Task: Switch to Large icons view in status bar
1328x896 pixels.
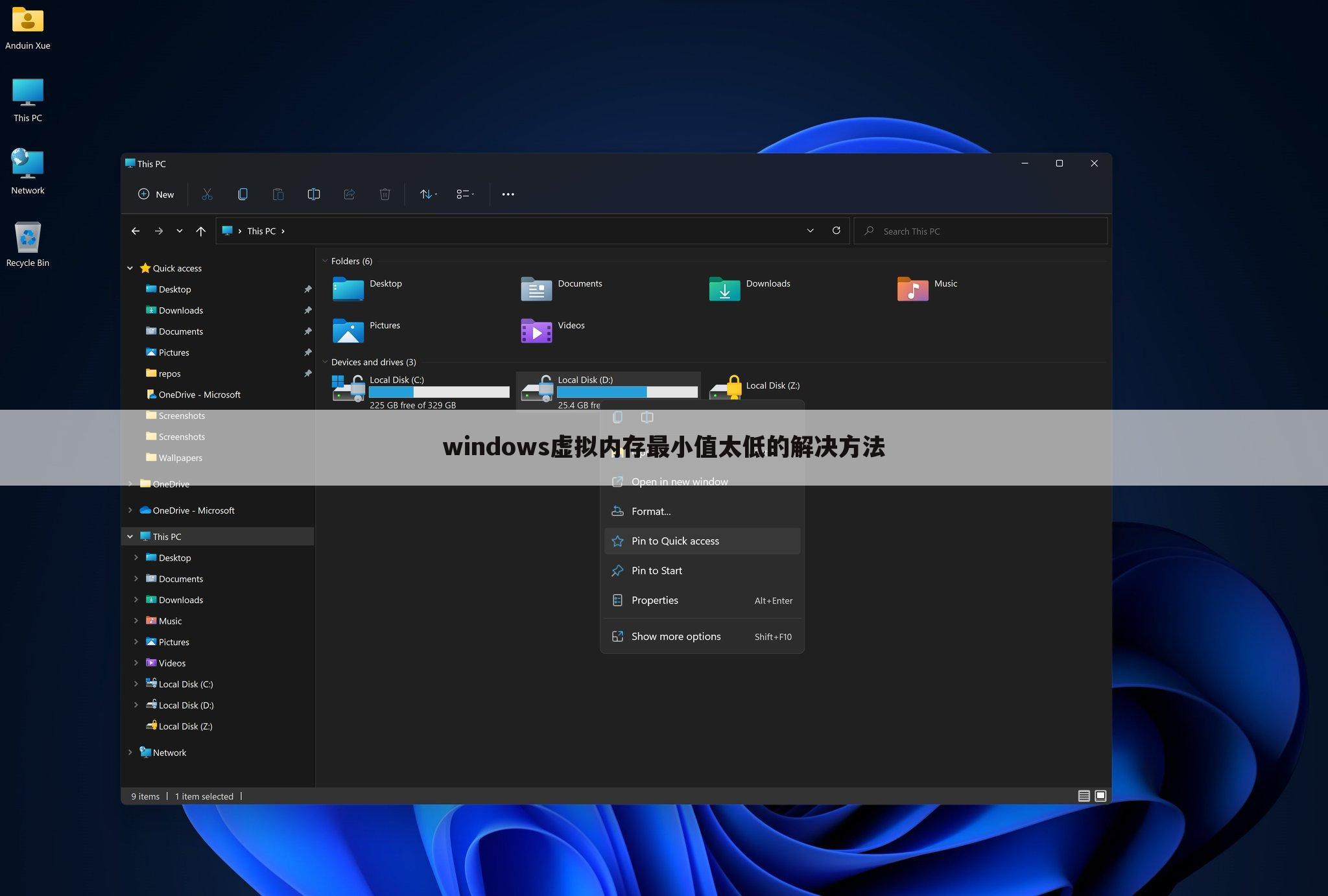Action: (x=1100, y=796)
